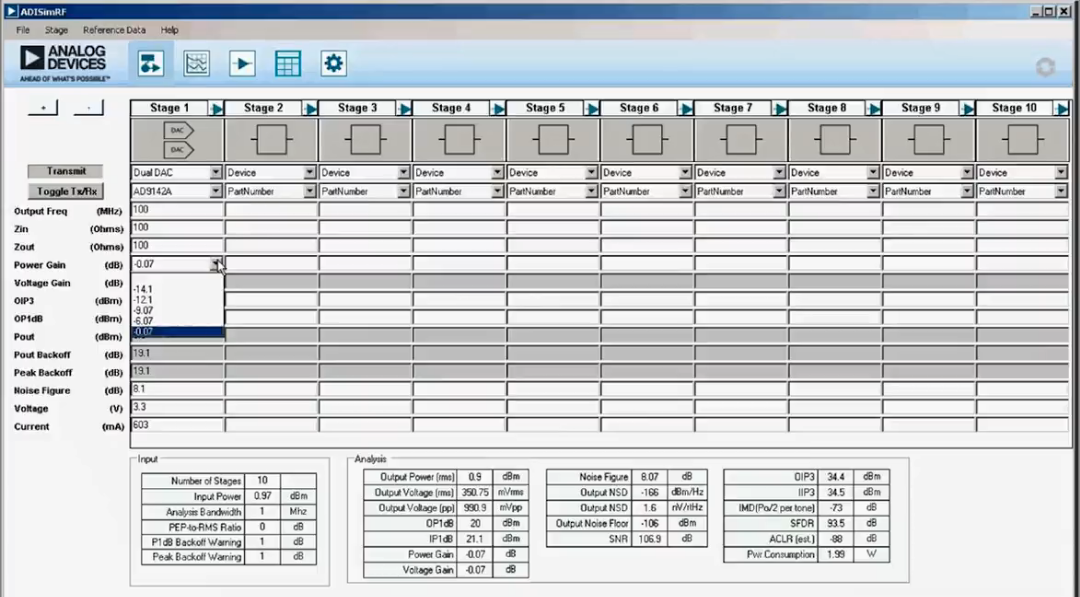
Task: Click the SNR value 106.9
Action: (650, 538)
